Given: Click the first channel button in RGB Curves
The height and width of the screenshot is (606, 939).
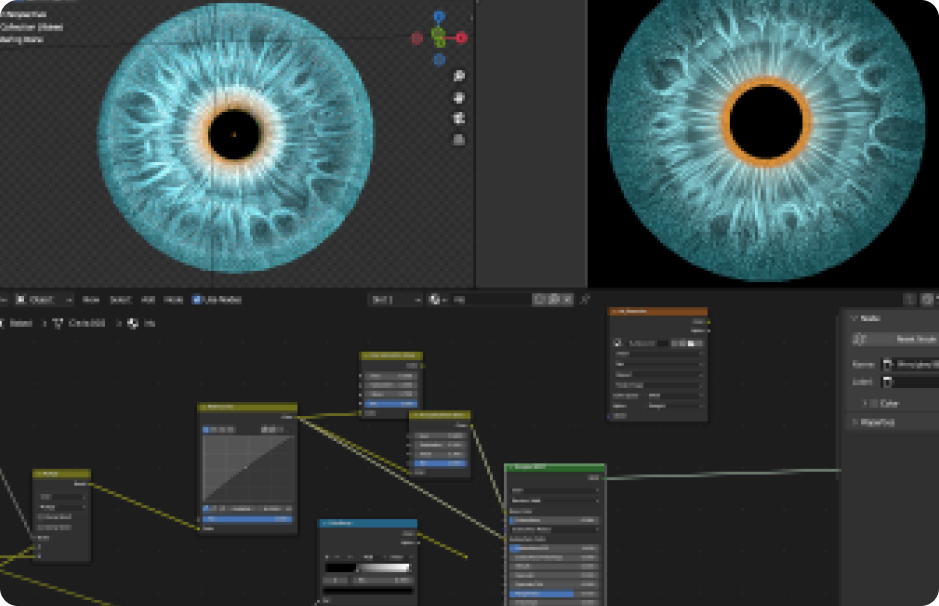Looking at the screenshot, I should (207, 429).
